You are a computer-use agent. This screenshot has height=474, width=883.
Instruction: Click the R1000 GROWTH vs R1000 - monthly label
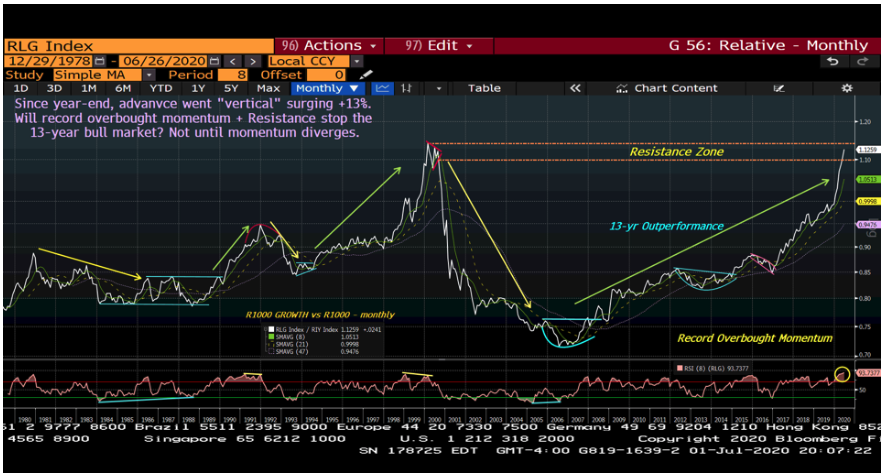tap(320, 315)
